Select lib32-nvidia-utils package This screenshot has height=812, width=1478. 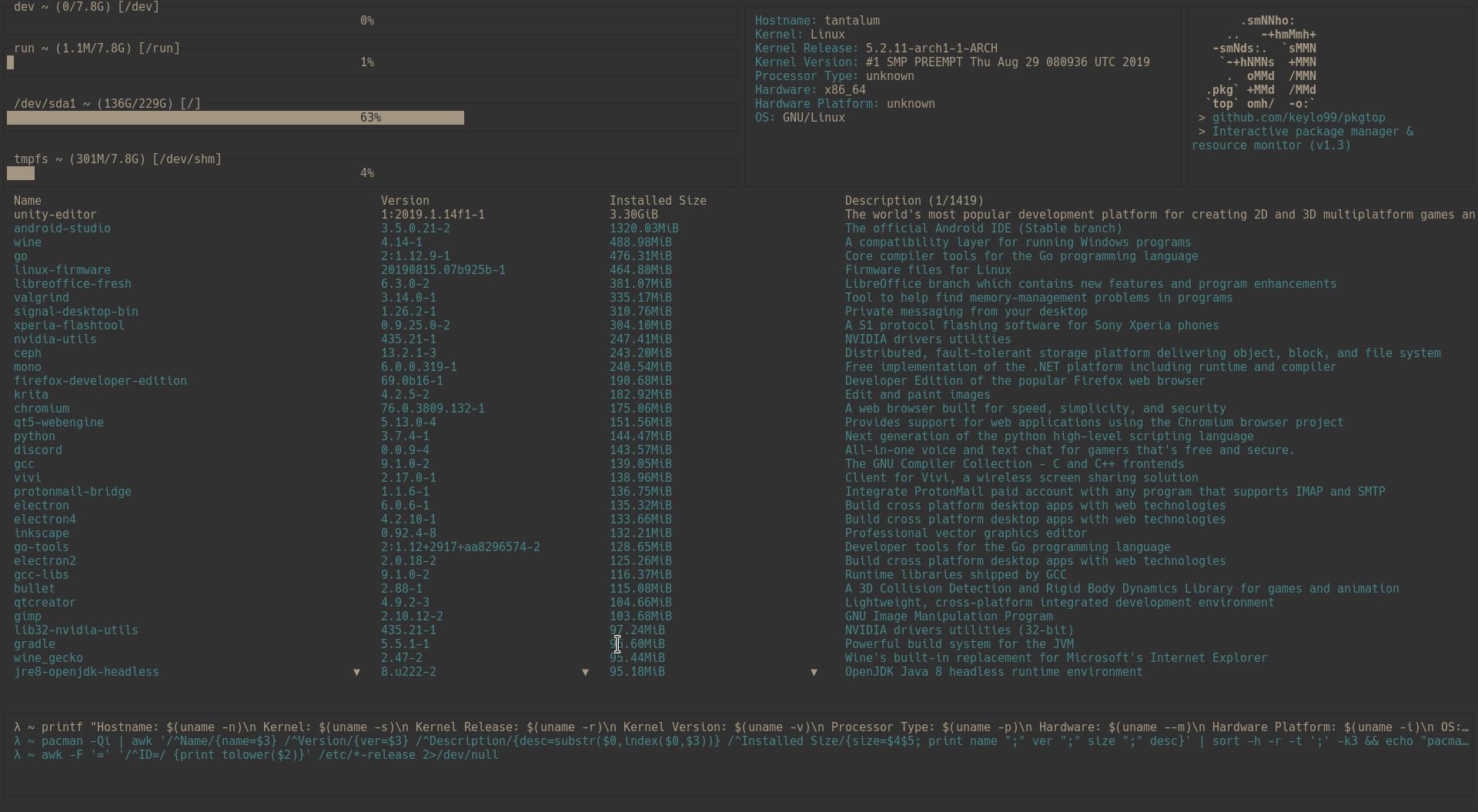[76, 630]
